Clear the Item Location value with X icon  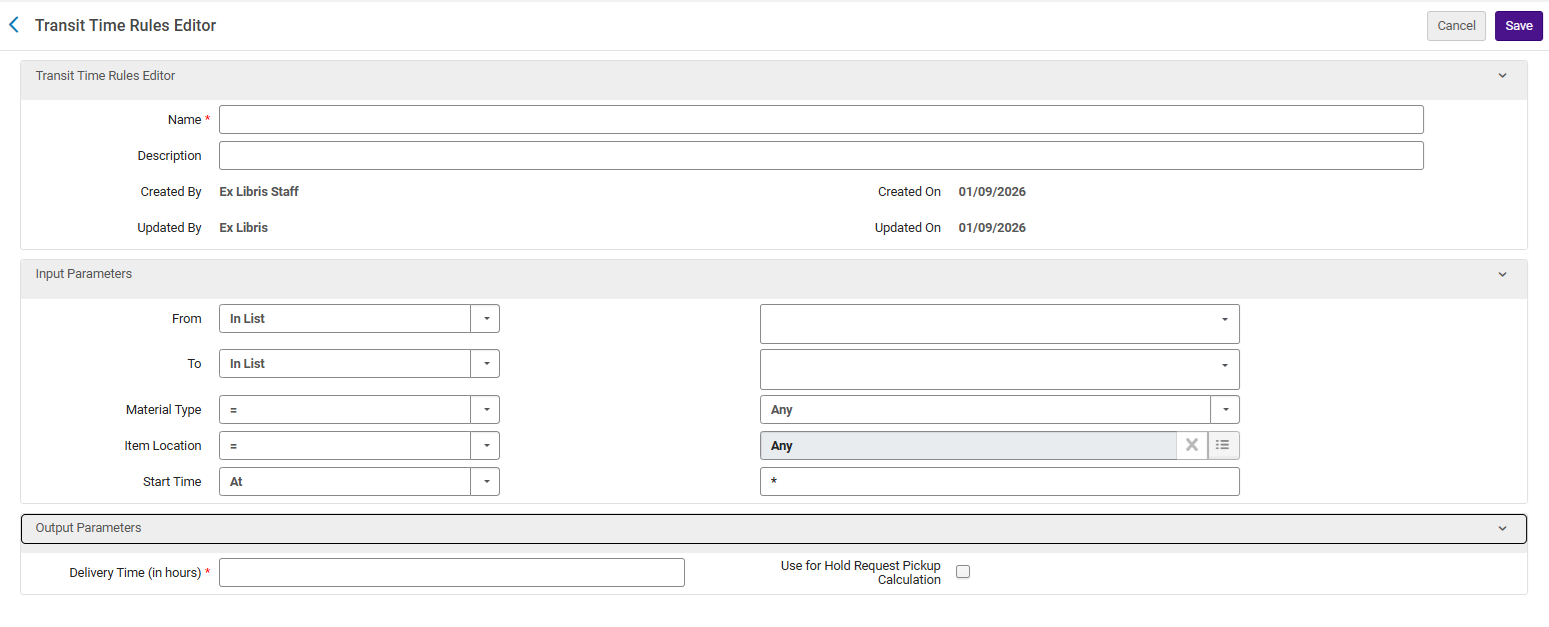tap(1191, 445)
